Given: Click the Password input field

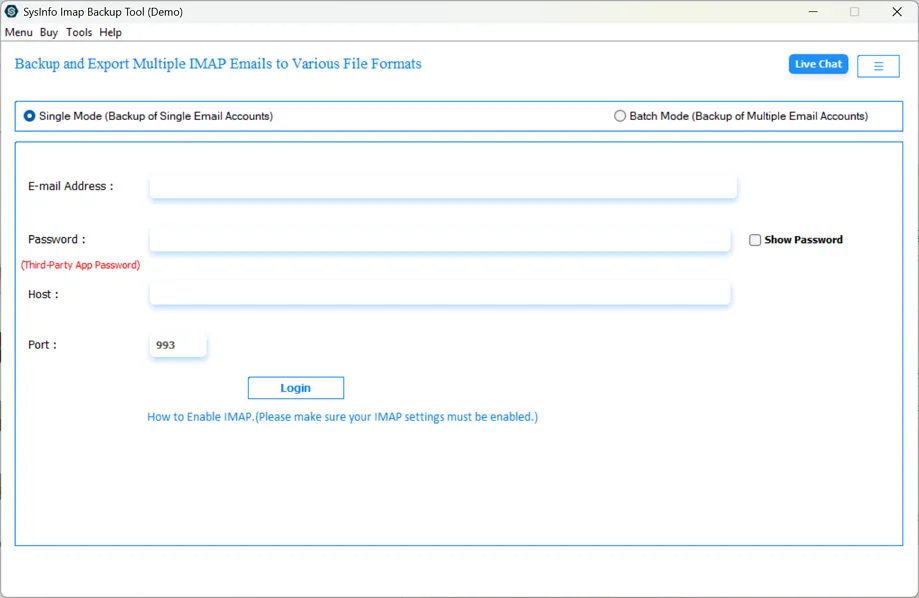Looking at the screenshot, I should (x=440, y=239).
